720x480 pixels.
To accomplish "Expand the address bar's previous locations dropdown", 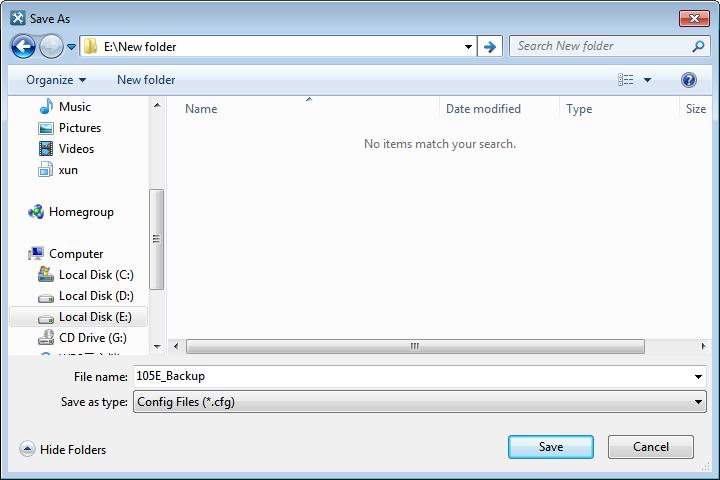I will pyautogui.click(x=468, y=46).
